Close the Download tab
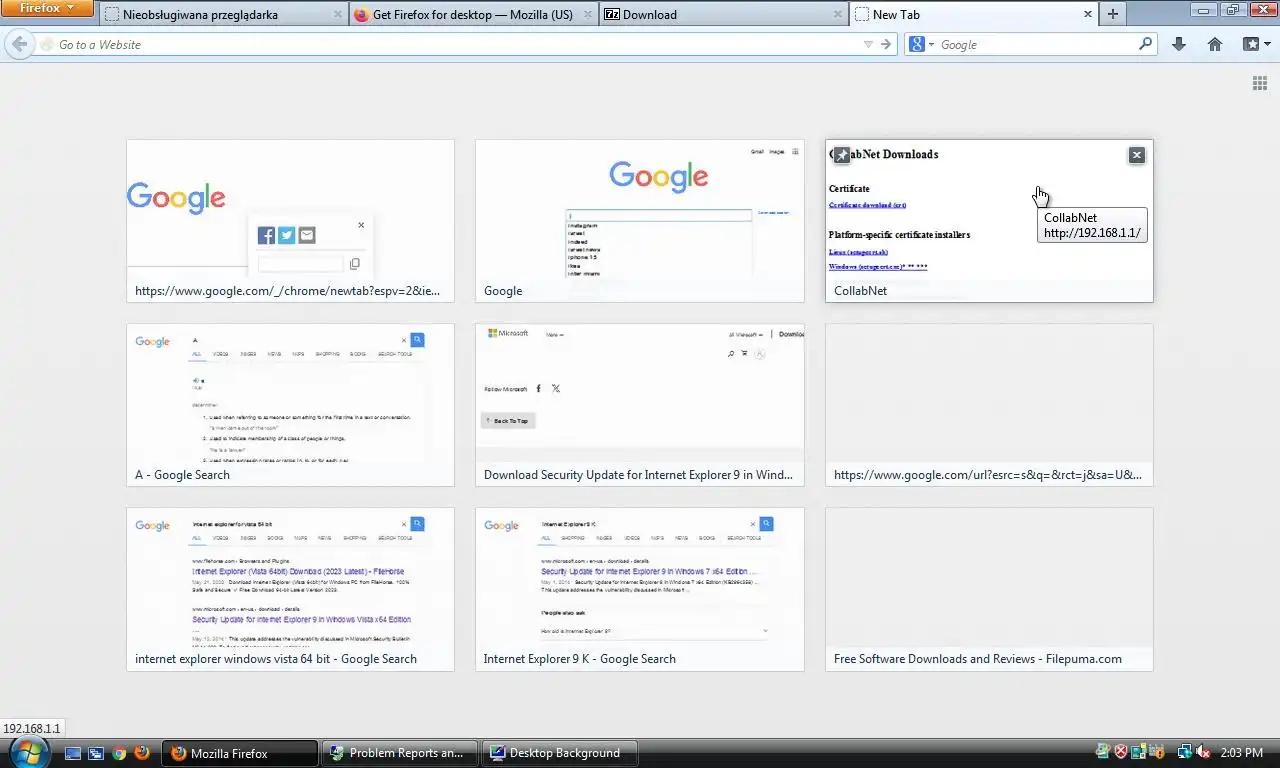 click(x=838, y=14)
